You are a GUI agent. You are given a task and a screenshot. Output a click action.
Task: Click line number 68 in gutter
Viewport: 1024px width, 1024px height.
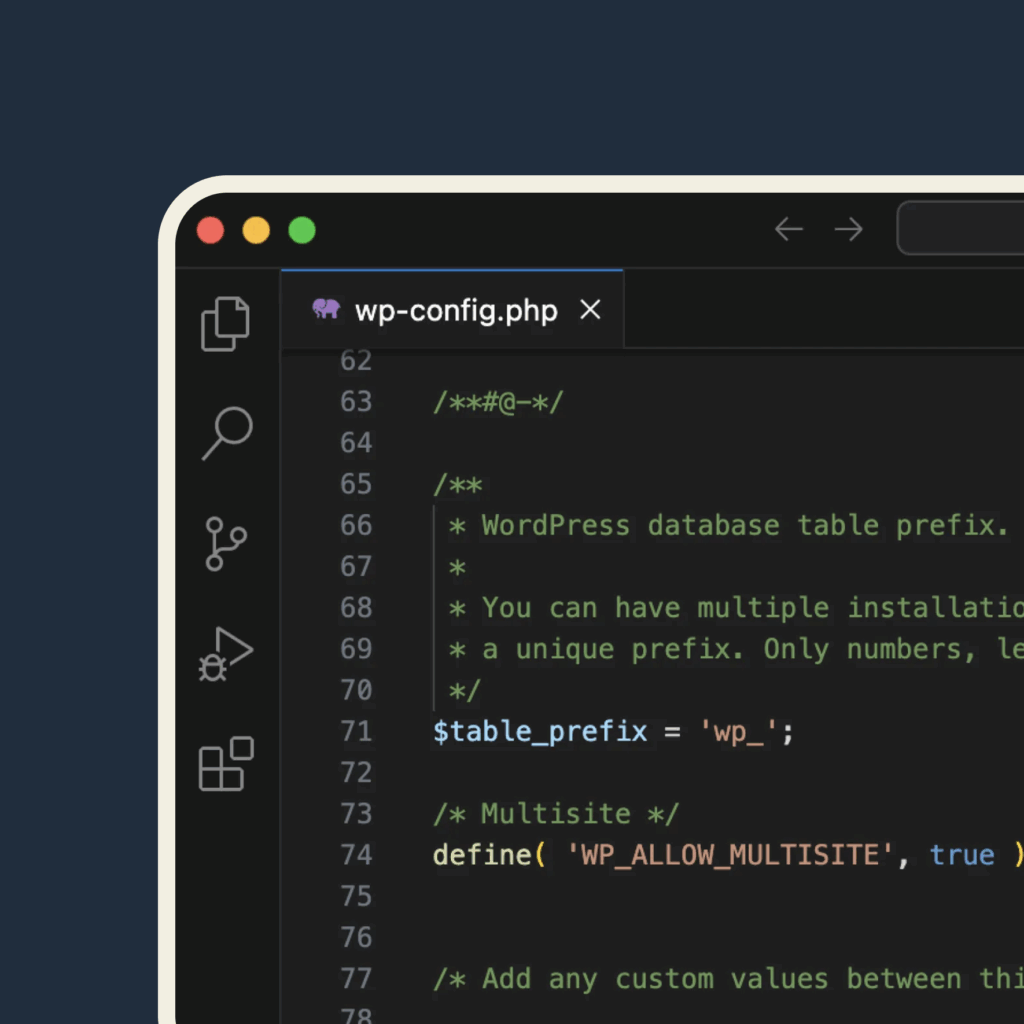(356, 607)
